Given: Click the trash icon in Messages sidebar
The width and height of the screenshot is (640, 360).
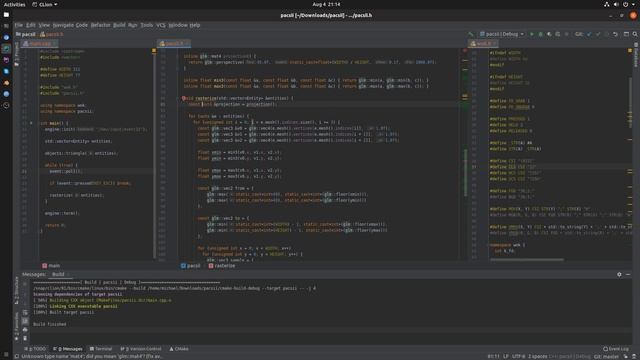Looking at the screenshot, I should pos(25,338).
